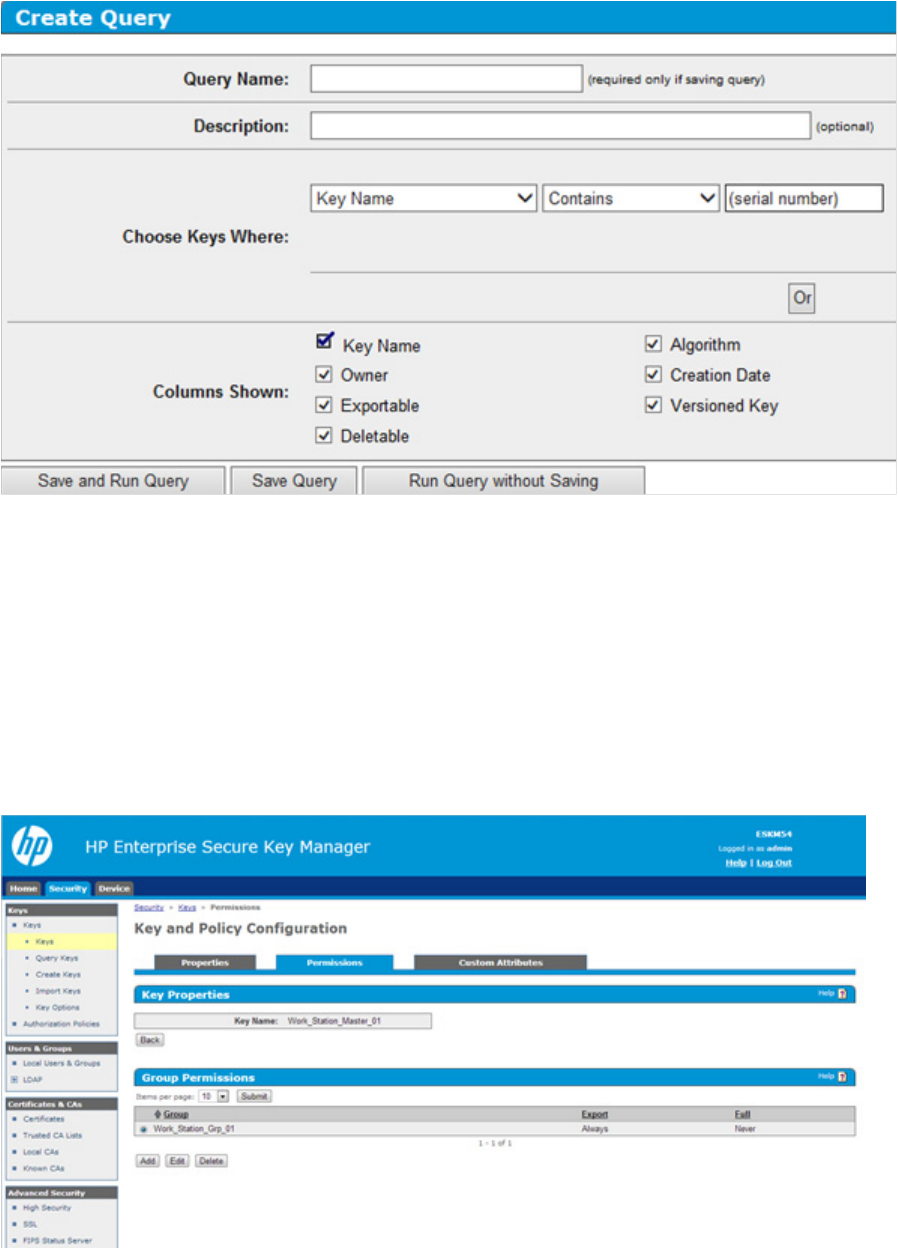Switch to the Security tab

[67, 888]
